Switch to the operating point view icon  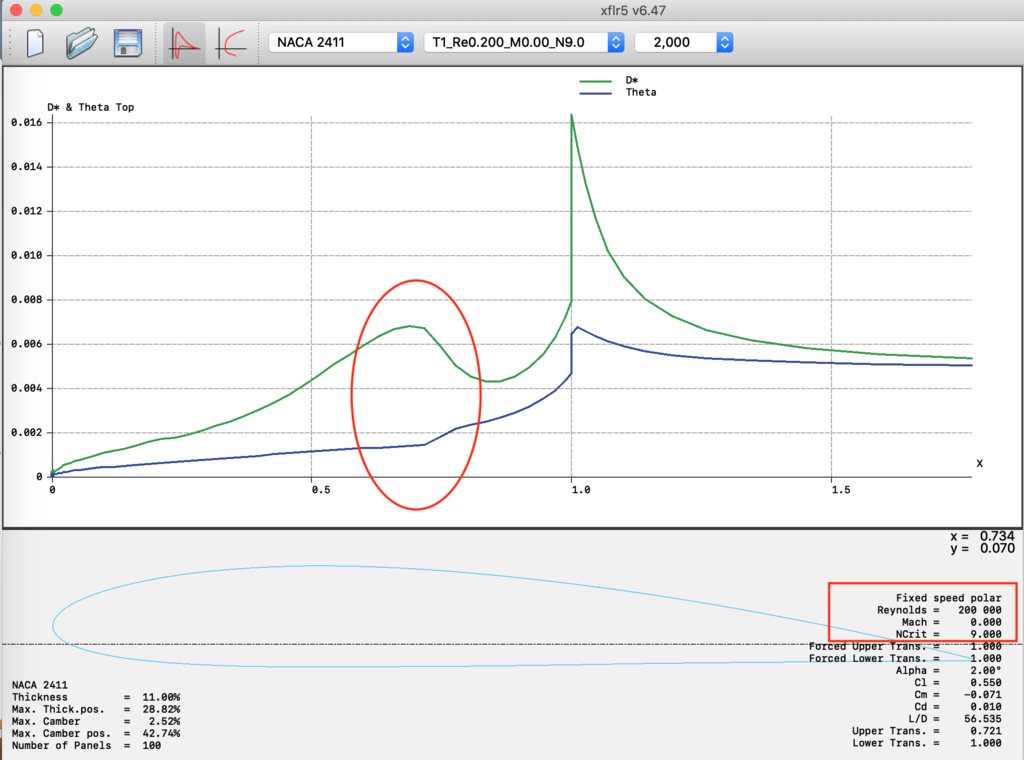coord(184,43)
